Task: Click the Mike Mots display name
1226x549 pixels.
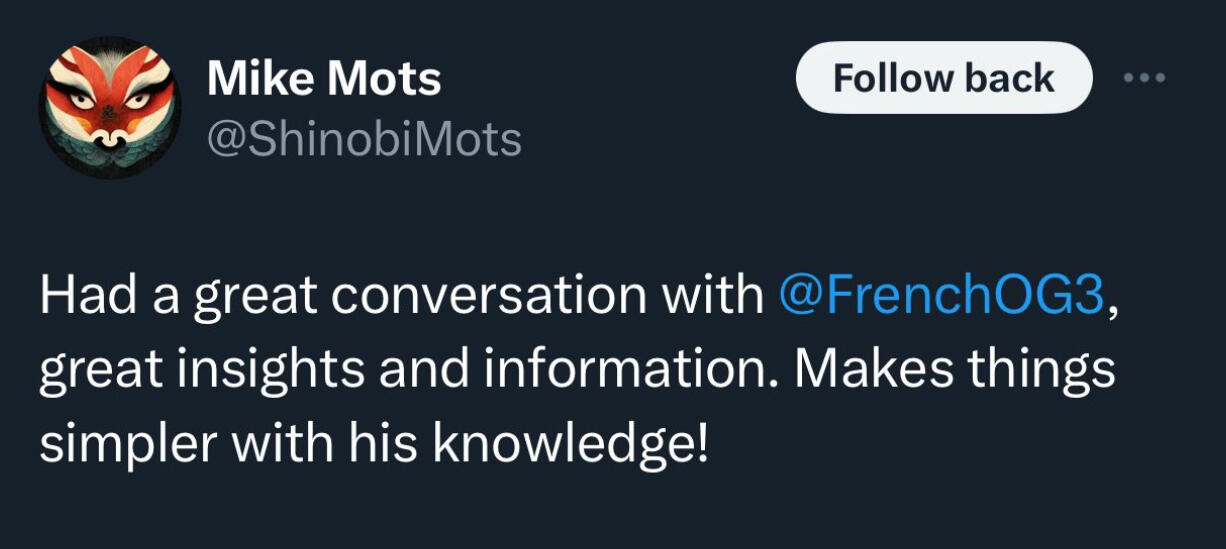Action: (324, 79)
